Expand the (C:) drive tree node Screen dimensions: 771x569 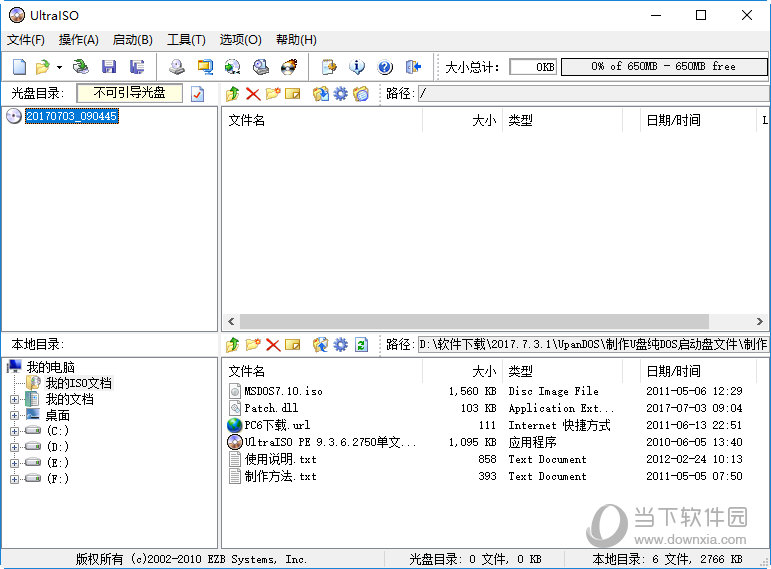point(14,431)
